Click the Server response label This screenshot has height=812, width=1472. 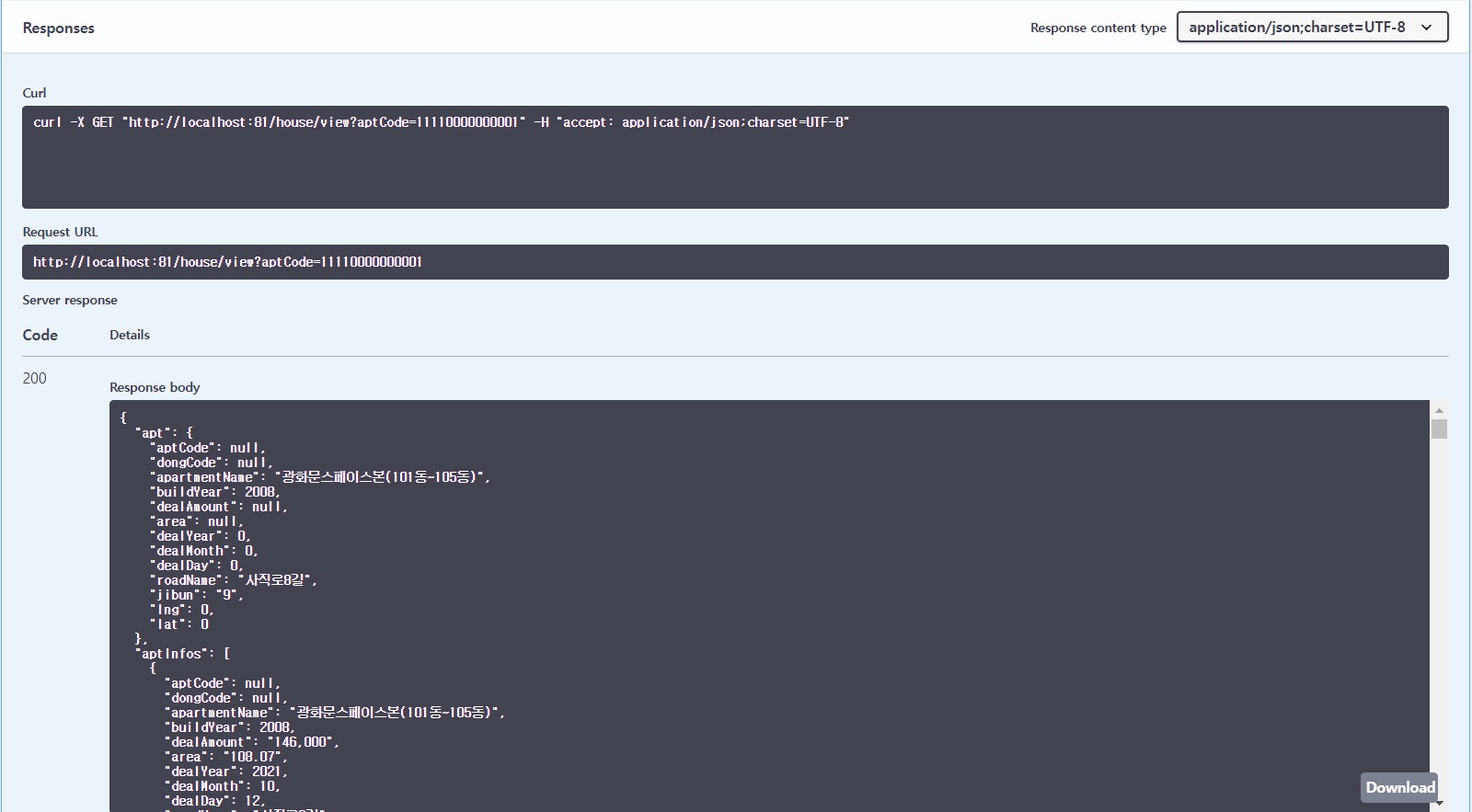pos(70,300)
